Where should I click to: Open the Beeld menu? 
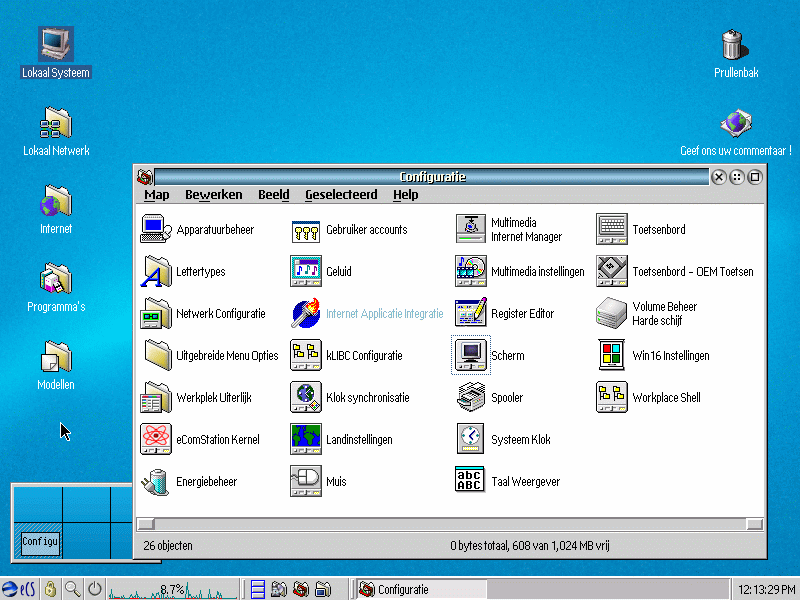(x=273, y=195)
